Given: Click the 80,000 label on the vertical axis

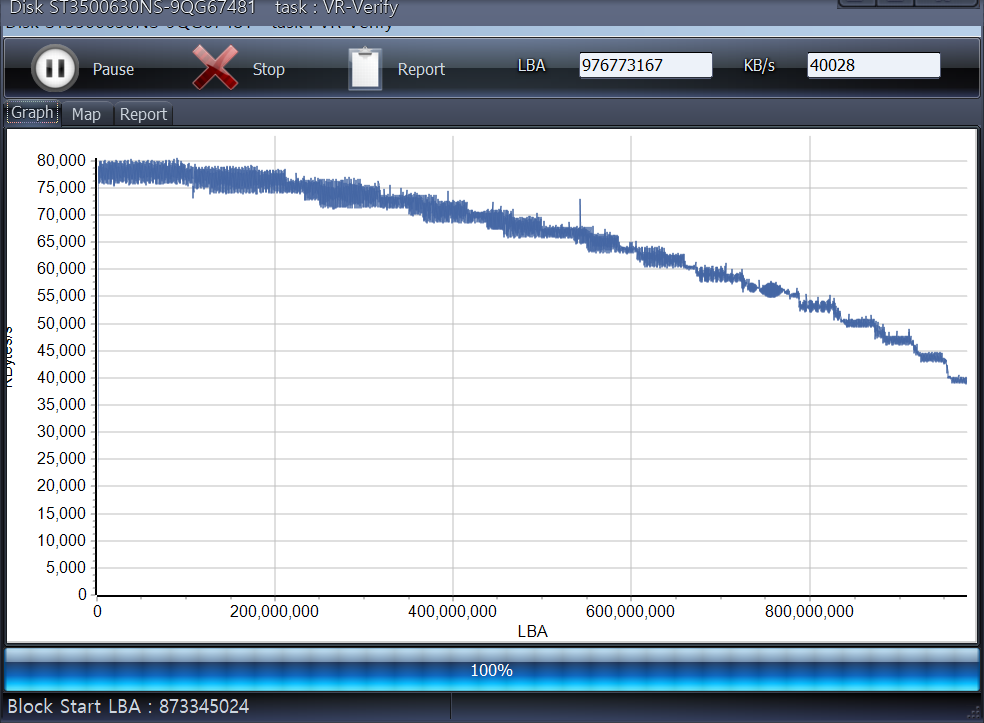Looking at the screenshot, I should click(x=61, y=160).
